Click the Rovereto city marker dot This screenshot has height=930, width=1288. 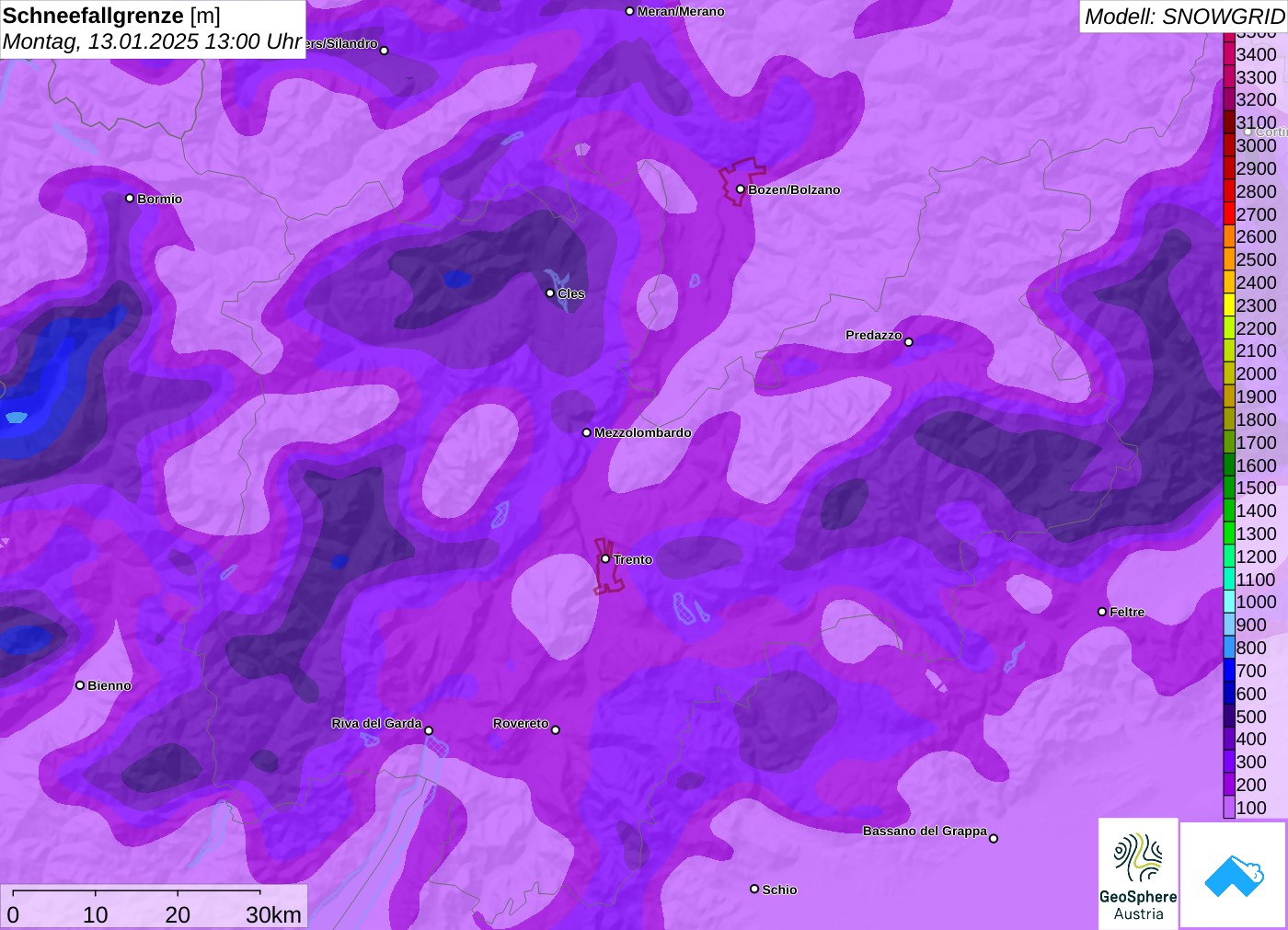point(555,730)
